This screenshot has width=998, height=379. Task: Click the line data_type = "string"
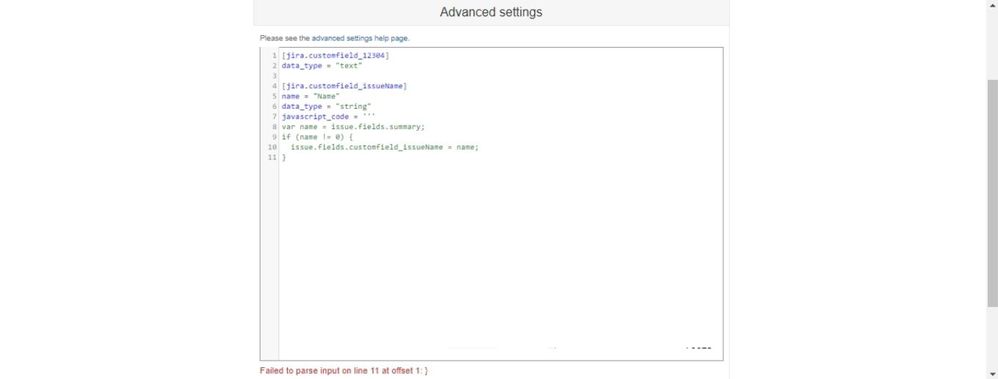(326, 106)
